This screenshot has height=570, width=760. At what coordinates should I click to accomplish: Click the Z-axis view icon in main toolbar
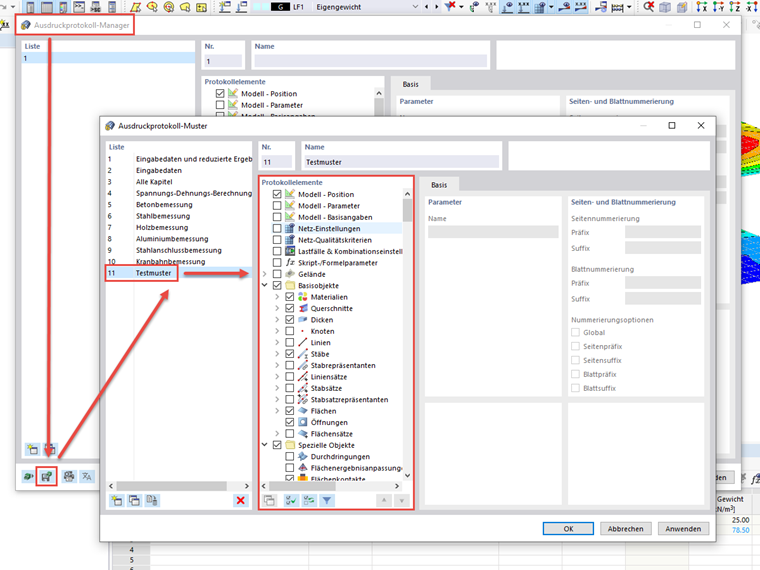[x=735, y=7]
